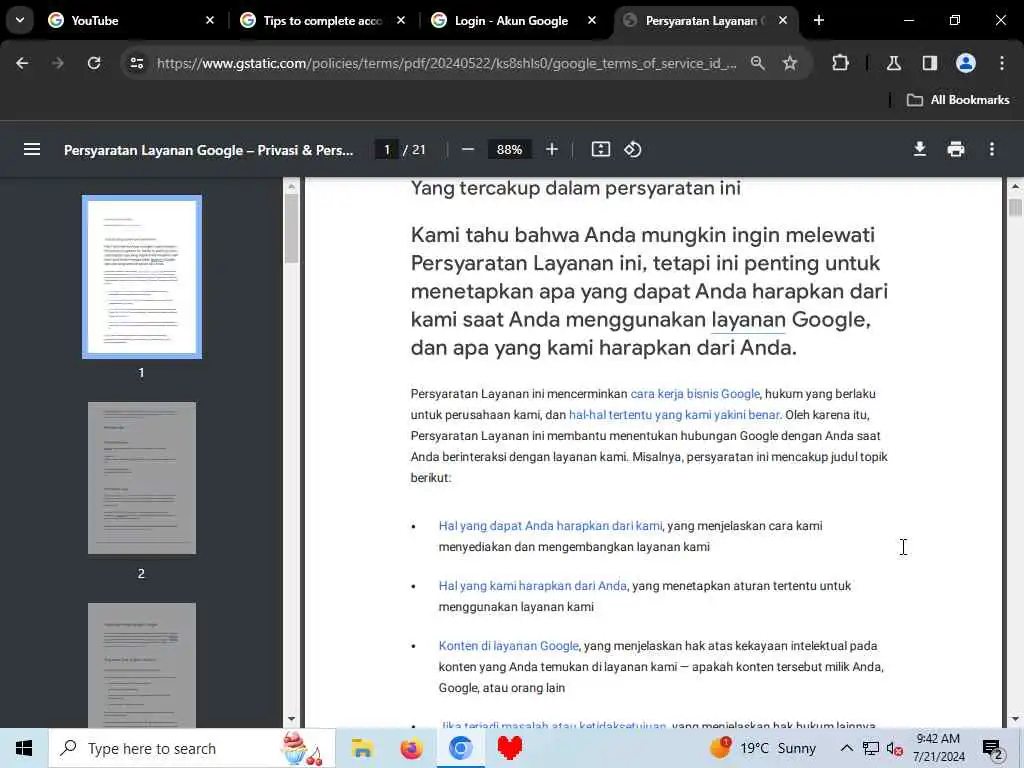
Task: Open the zoom magnifier in address bar
Action: coord(758,63)
